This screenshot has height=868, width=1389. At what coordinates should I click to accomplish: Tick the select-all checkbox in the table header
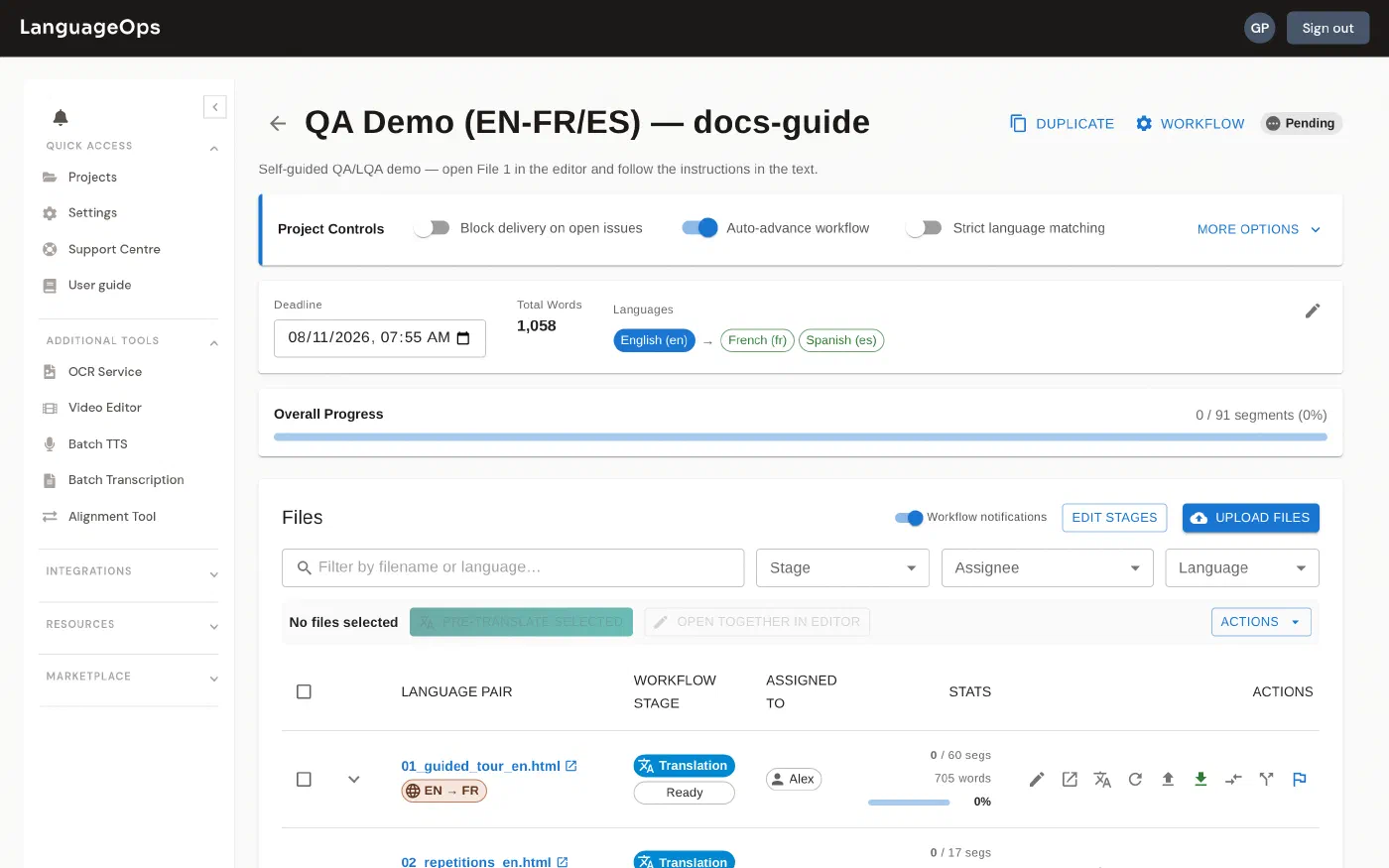click(305, 691)
